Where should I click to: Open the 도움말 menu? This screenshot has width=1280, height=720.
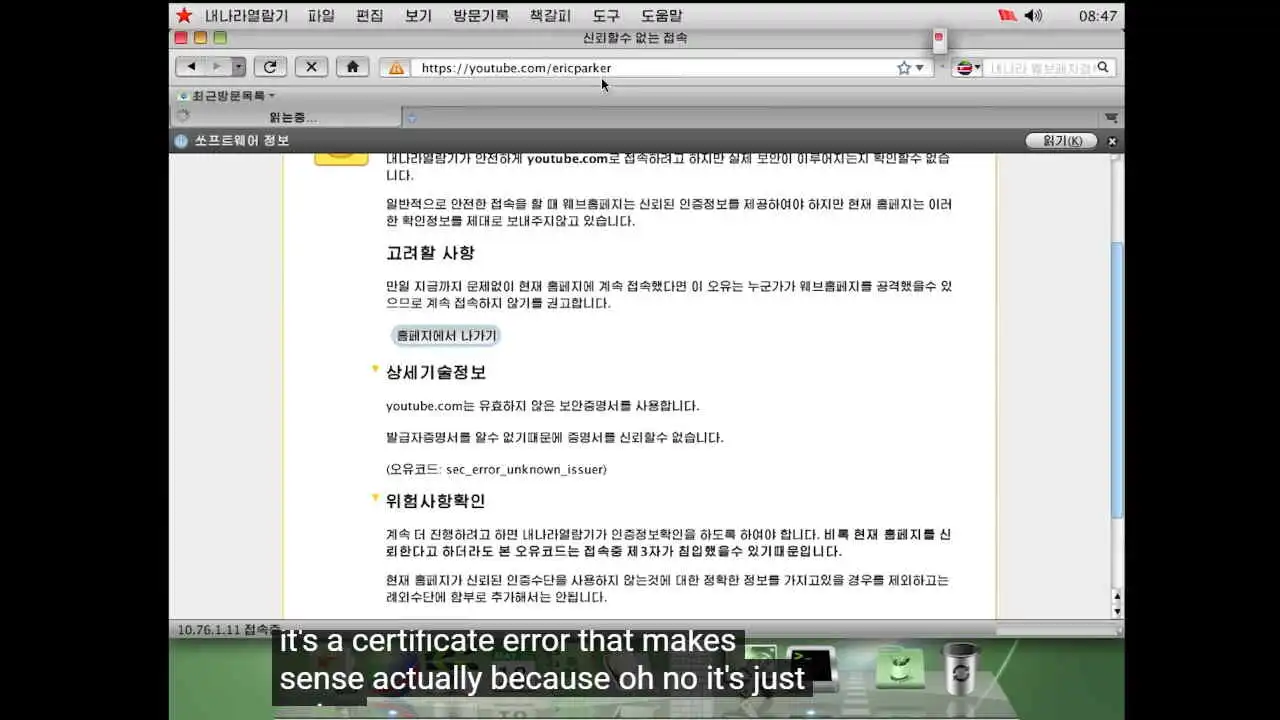click(661, 16)
